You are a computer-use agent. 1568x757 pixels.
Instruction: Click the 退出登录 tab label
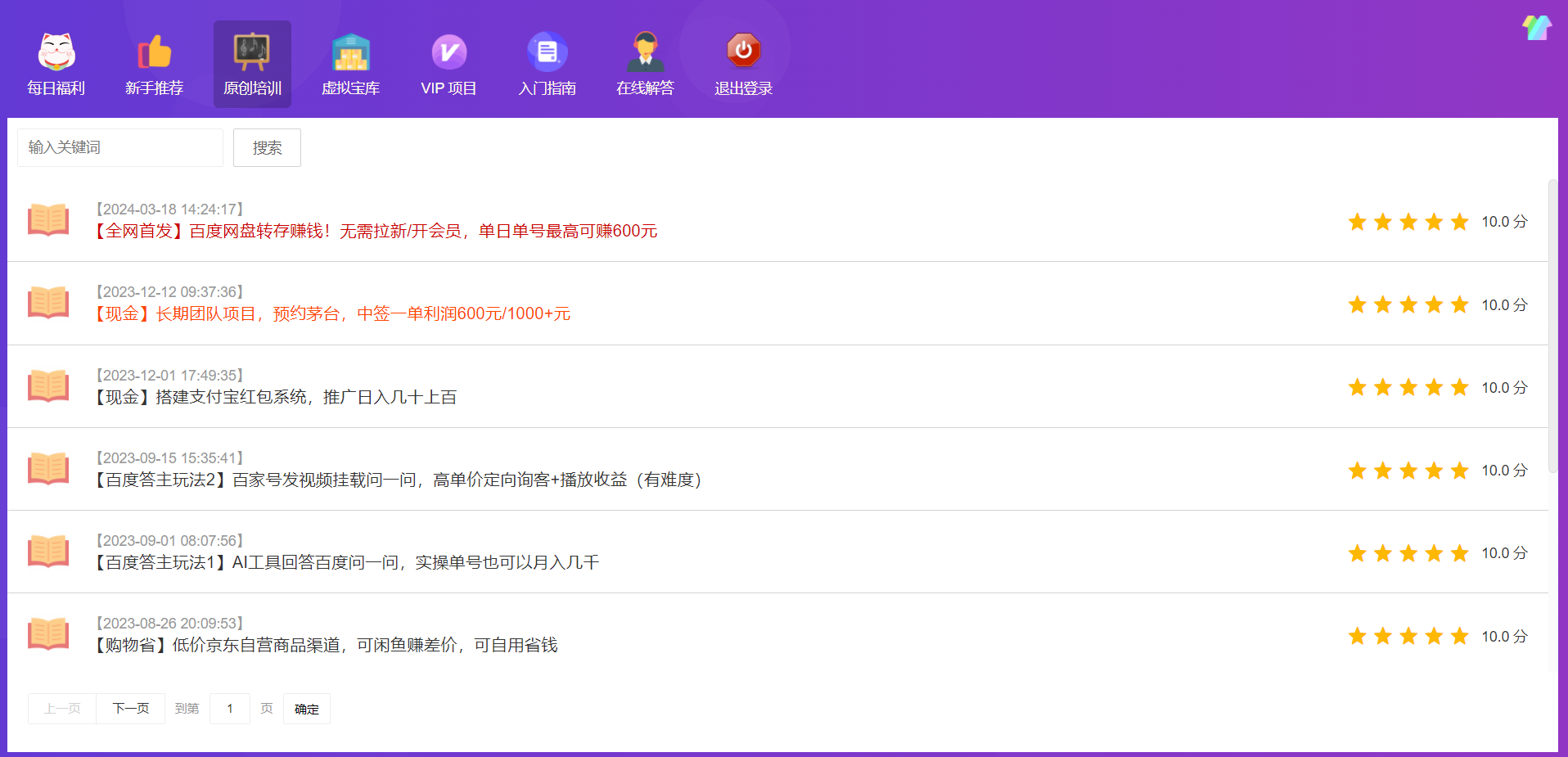click(744, 88)
